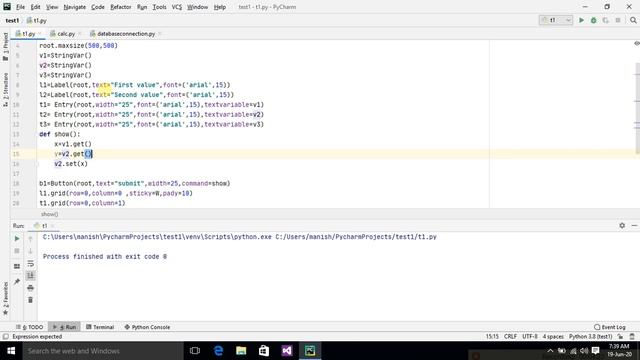Open the Event Log
Screen dimensions: 640x360
point(610,327)
